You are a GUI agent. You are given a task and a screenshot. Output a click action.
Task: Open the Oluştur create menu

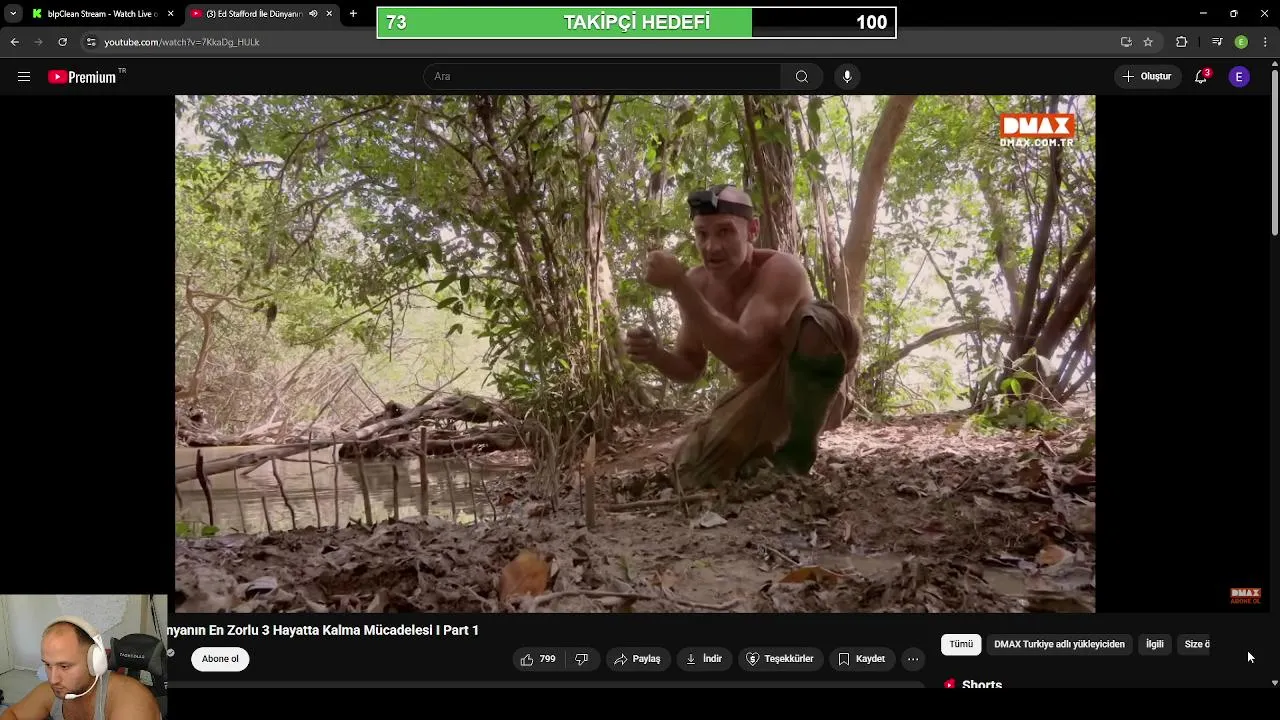[x=1147, y=77]
